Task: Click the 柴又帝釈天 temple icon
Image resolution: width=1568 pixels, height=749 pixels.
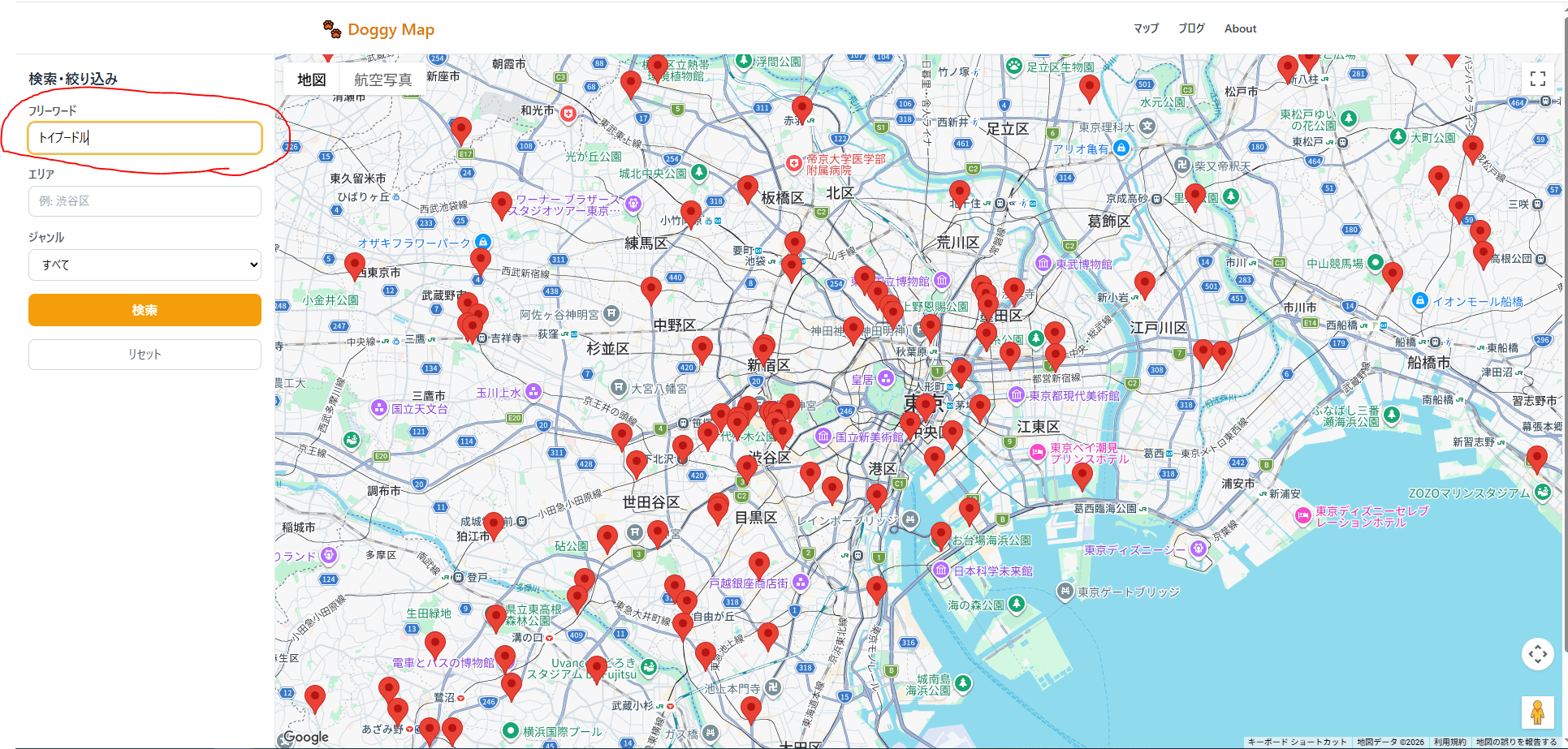Action: [1182, 165]
